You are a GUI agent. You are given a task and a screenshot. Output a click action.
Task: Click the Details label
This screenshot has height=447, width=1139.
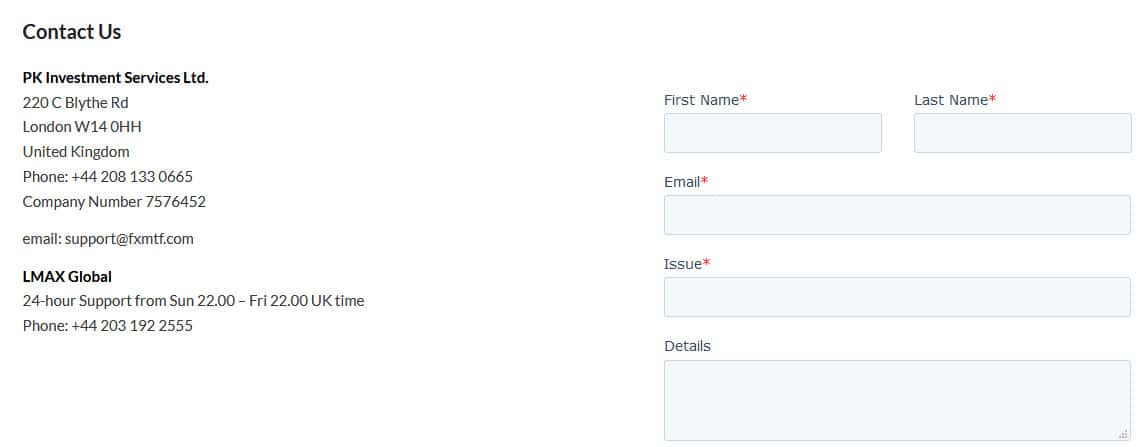[x=687, y=346]
